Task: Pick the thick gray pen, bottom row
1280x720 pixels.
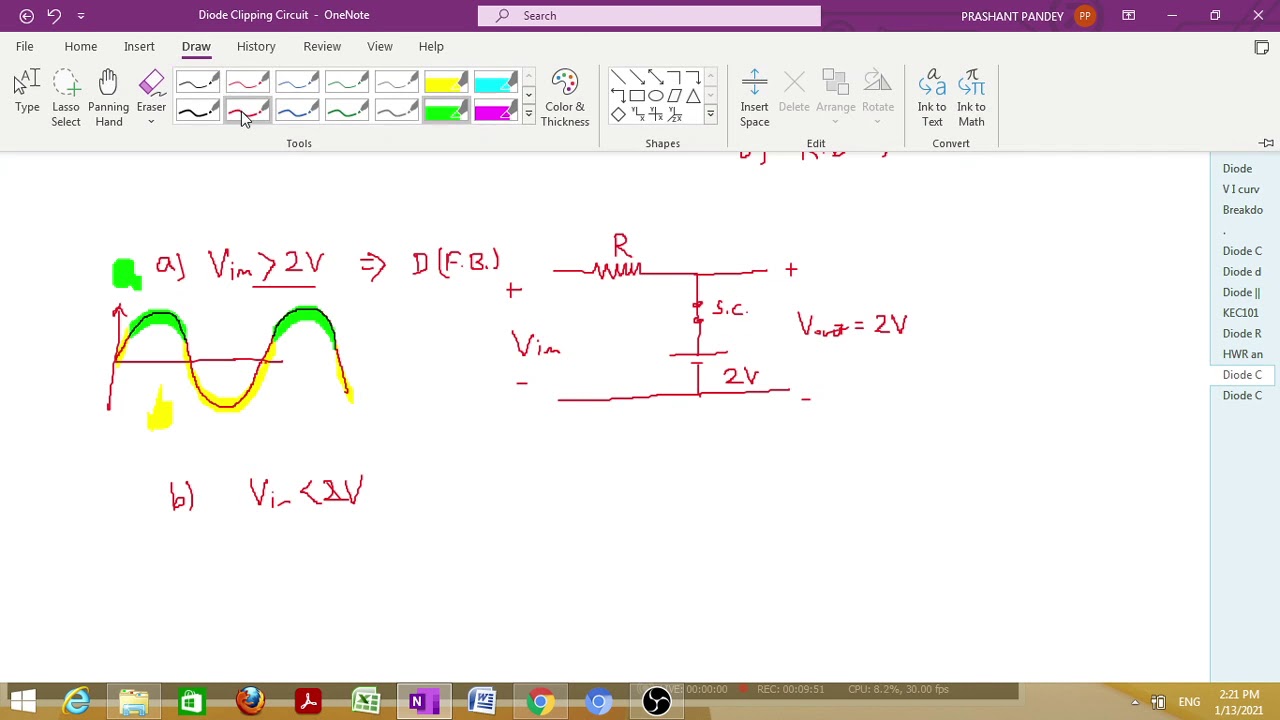Action: pos(396,111)
